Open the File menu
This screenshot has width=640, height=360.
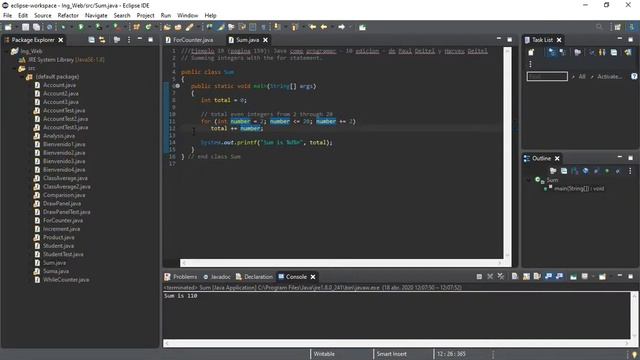7,16
